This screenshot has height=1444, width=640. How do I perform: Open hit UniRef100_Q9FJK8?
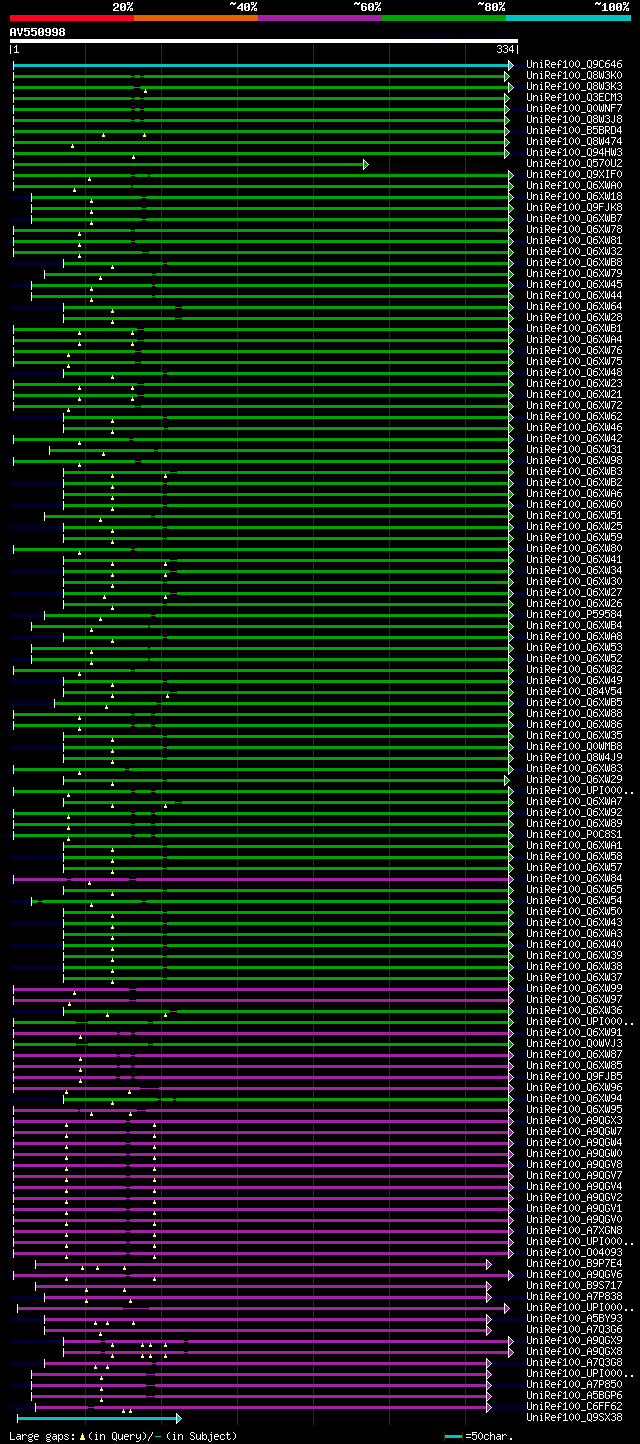tap(574, 208)
